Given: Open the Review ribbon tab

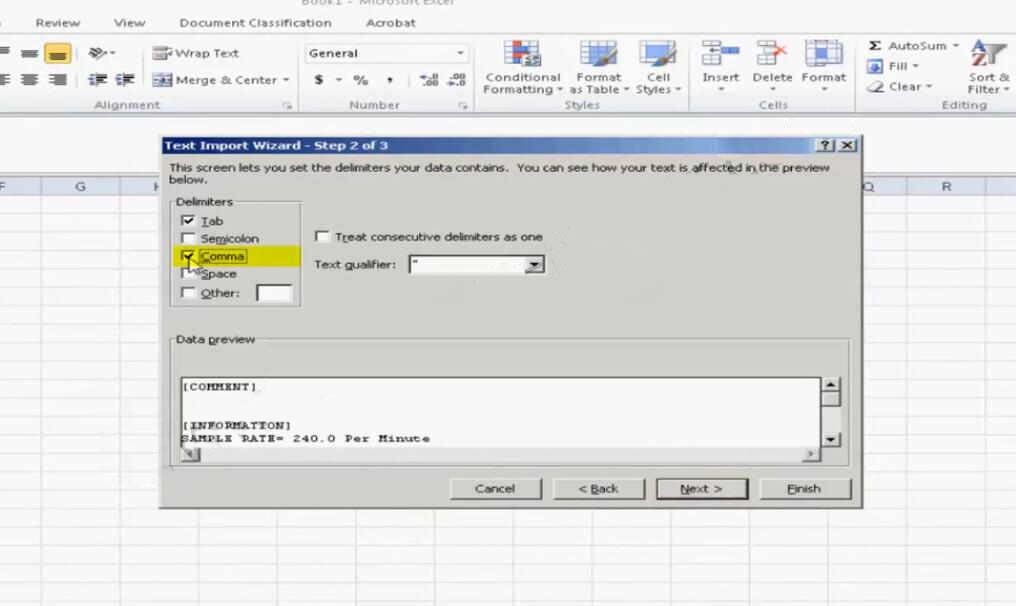Looking at the screenshot, I should pyautogui.click(x=58, y=23).
